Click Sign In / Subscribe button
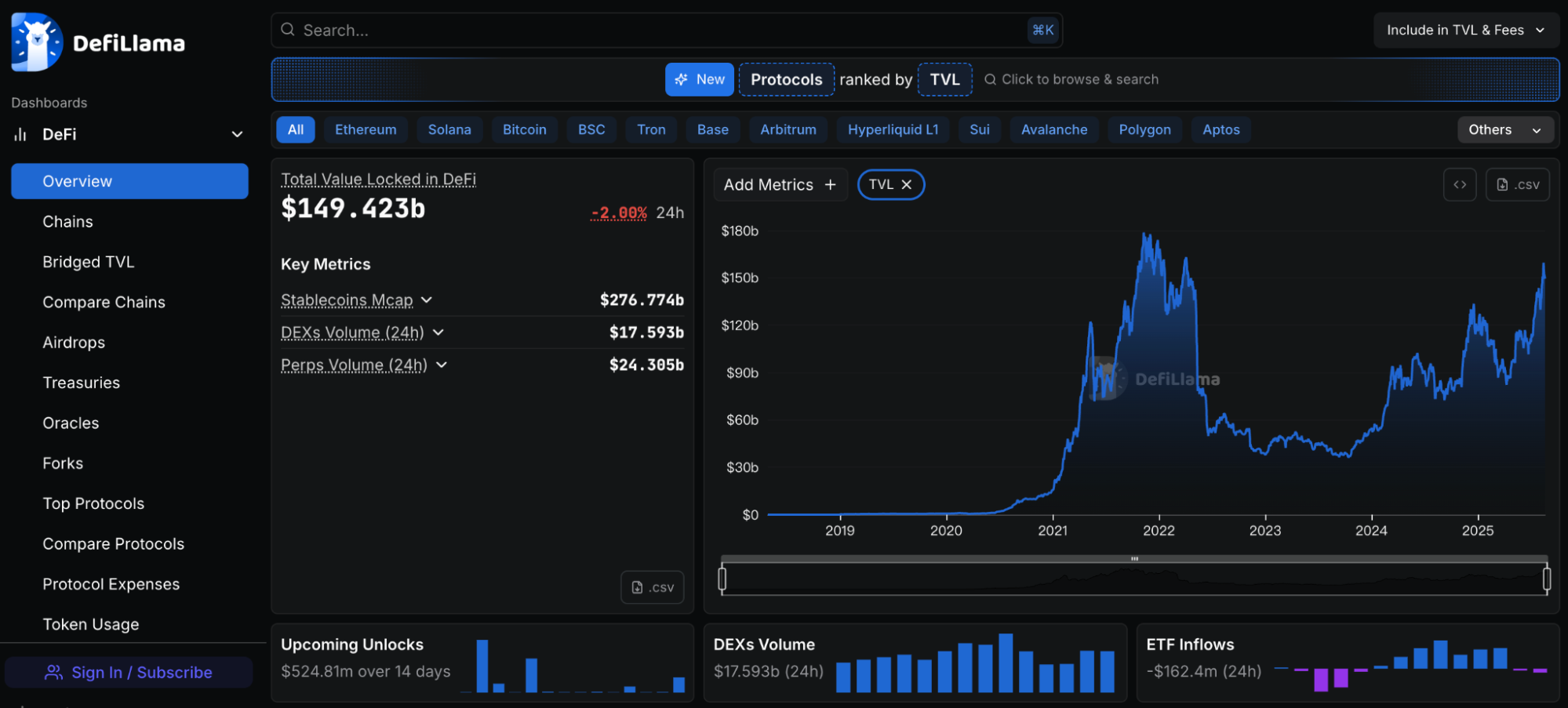 tap(129, 673)
